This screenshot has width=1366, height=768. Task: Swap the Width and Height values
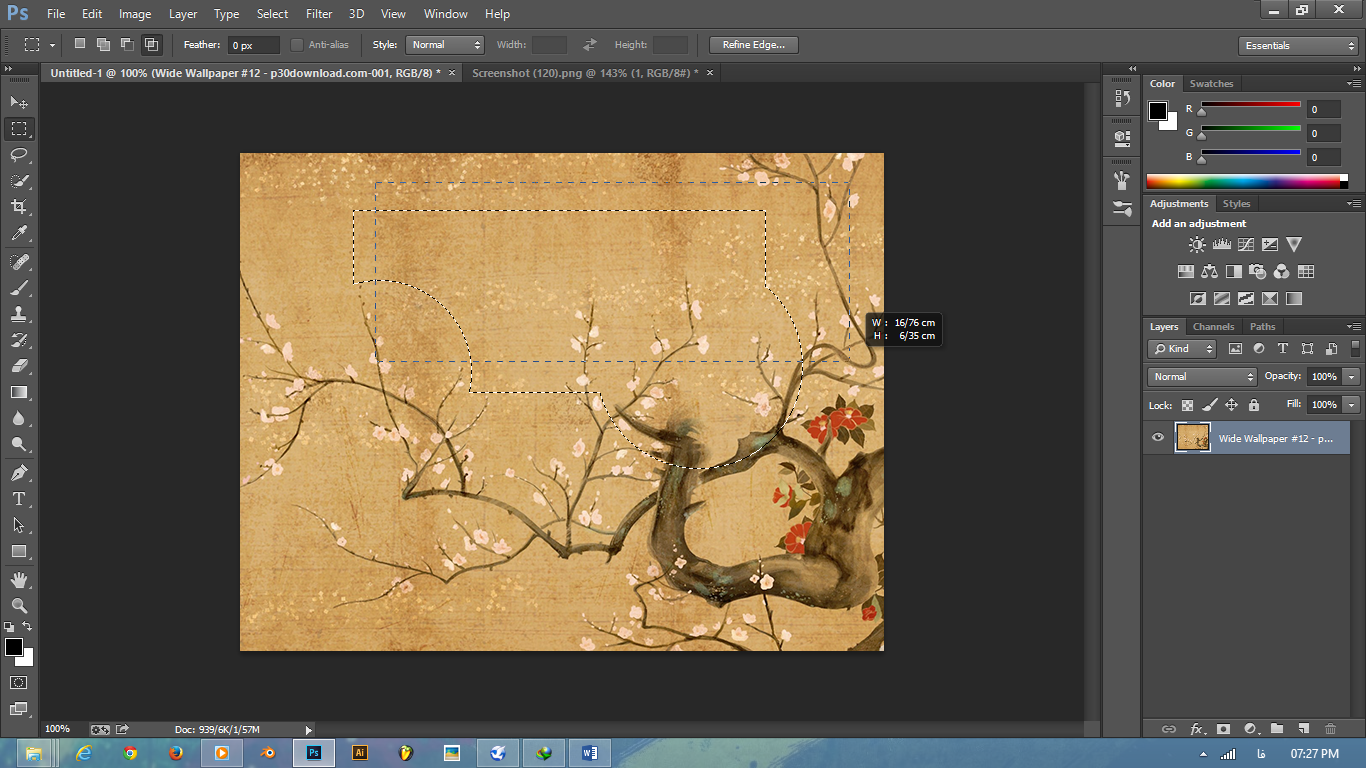point(590,45)
